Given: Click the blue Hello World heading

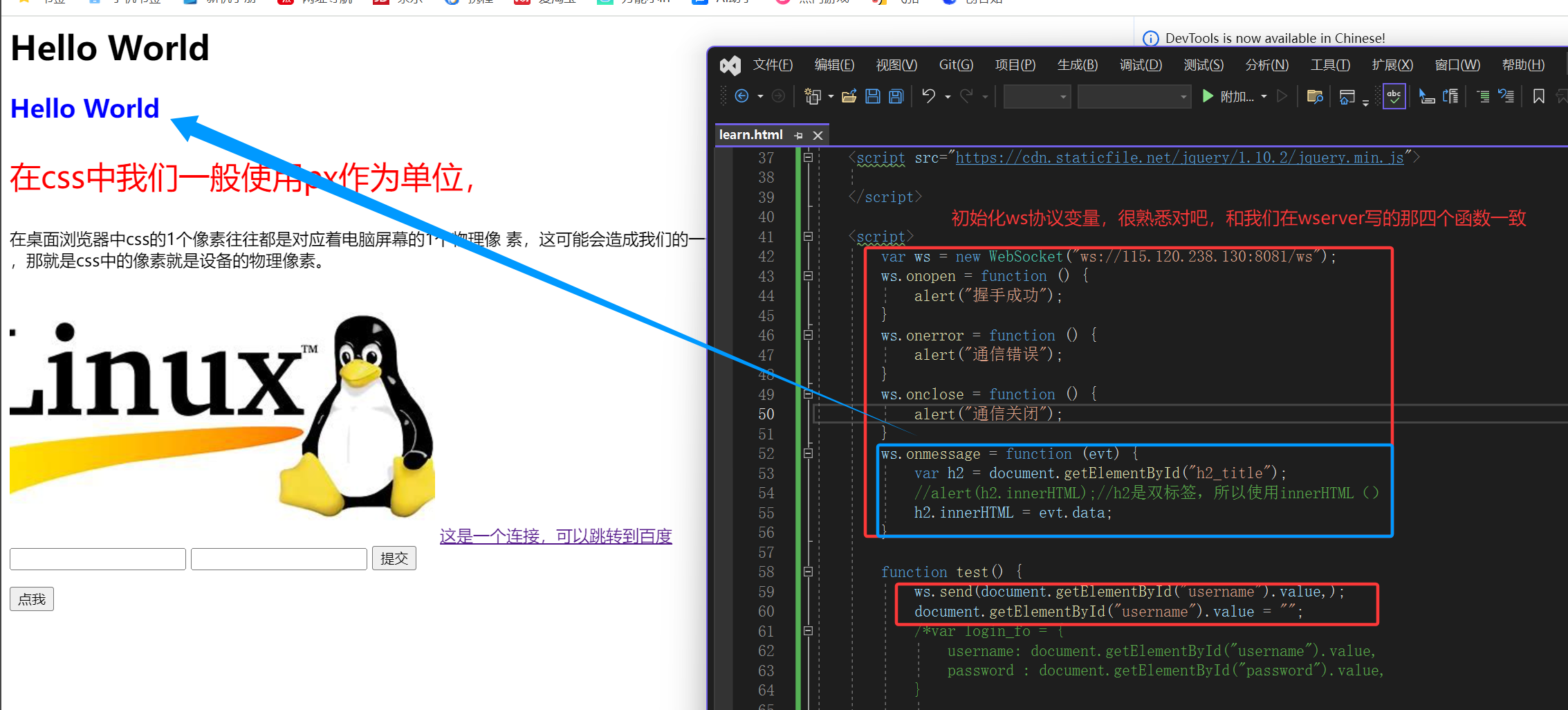Looking at the screenshot, I should [x=85, y=109].
